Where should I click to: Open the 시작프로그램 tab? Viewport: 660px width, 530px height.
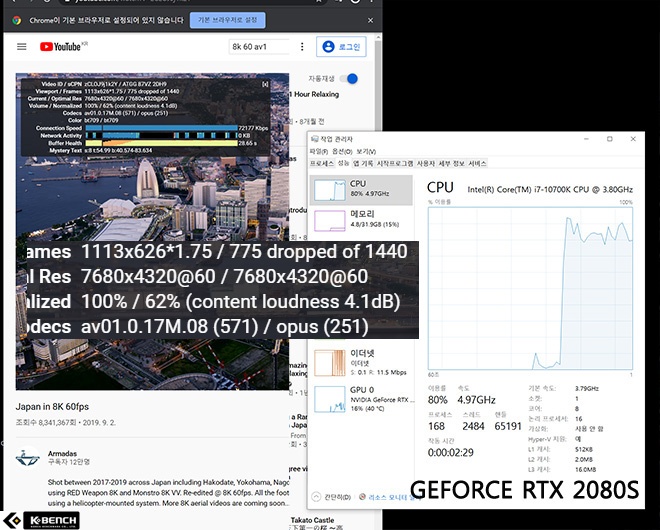click(395, 163)
